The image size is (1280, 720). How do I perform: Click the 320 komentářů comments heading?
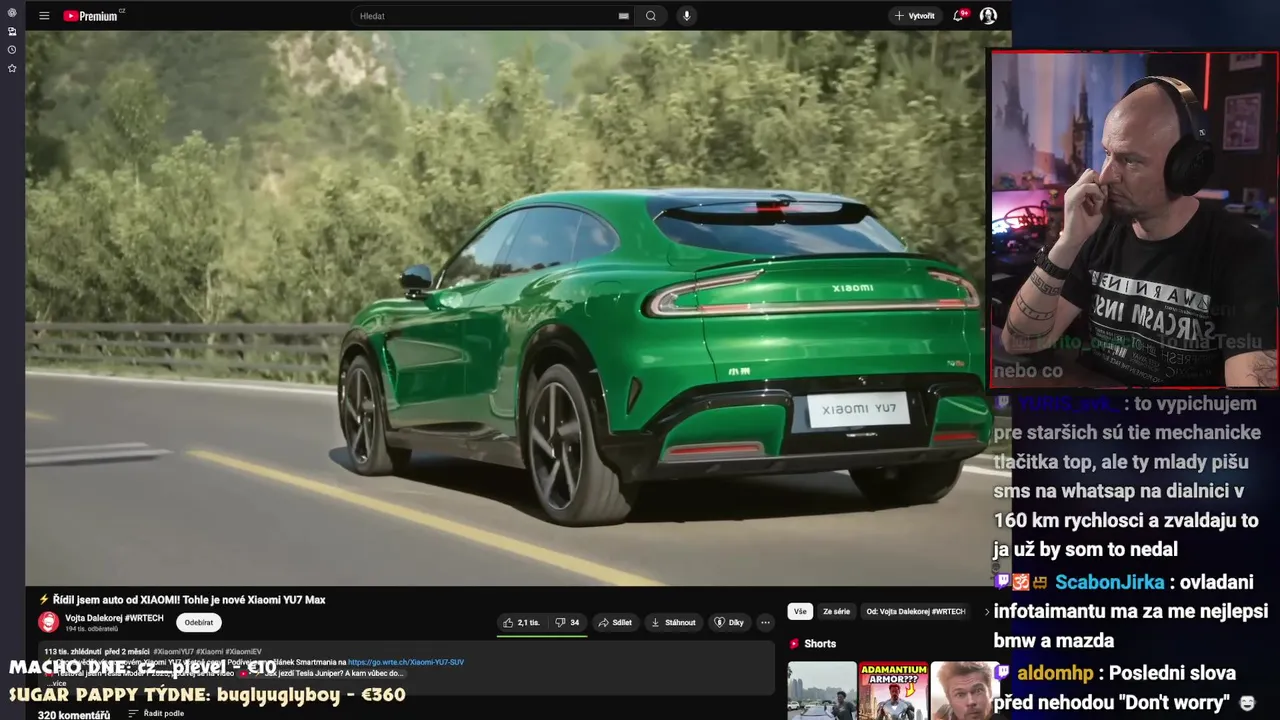point(74,715)
